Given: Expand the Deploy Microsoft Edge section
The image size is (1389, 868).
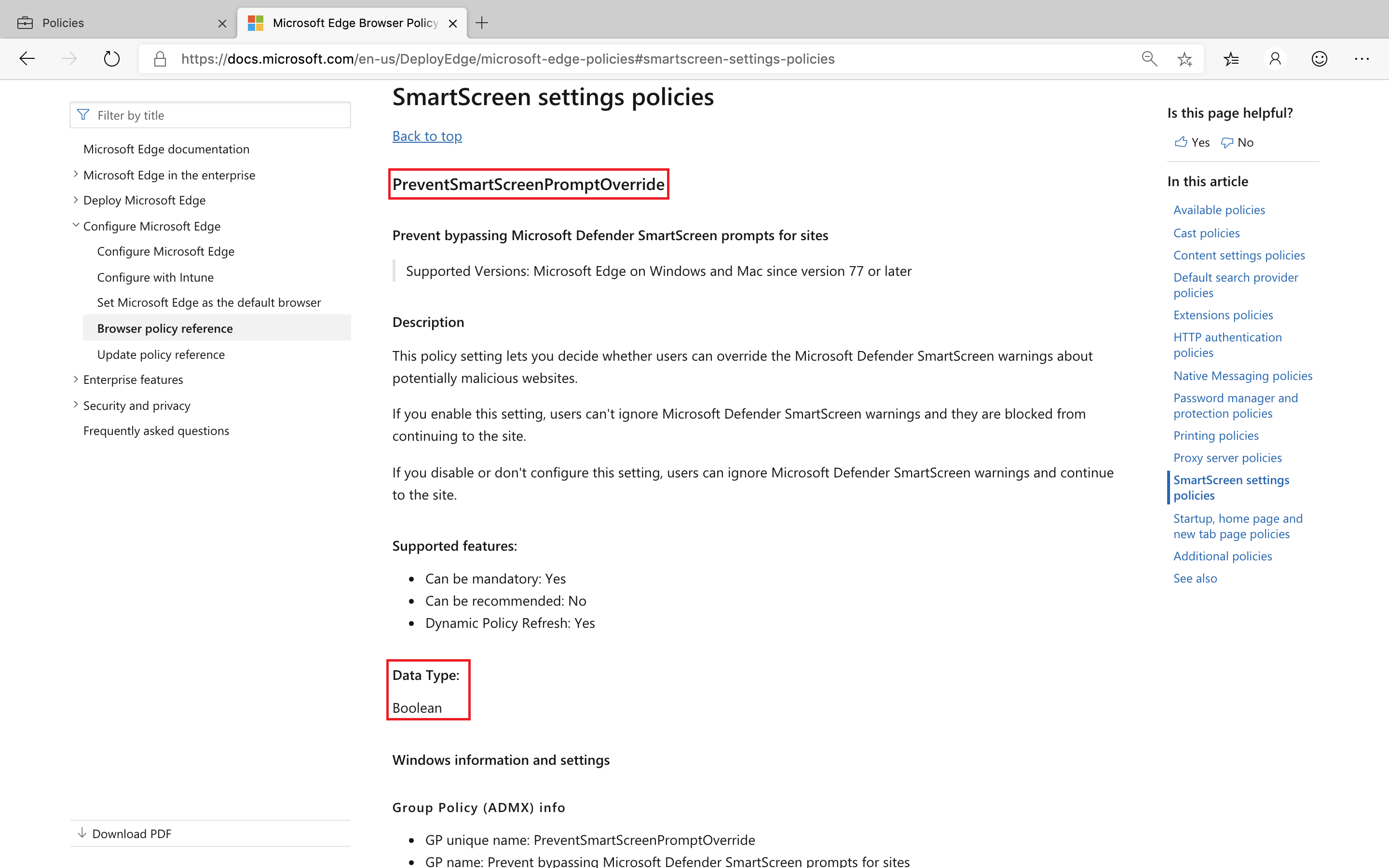Looking at the screenshot, I should click(76, 199).
